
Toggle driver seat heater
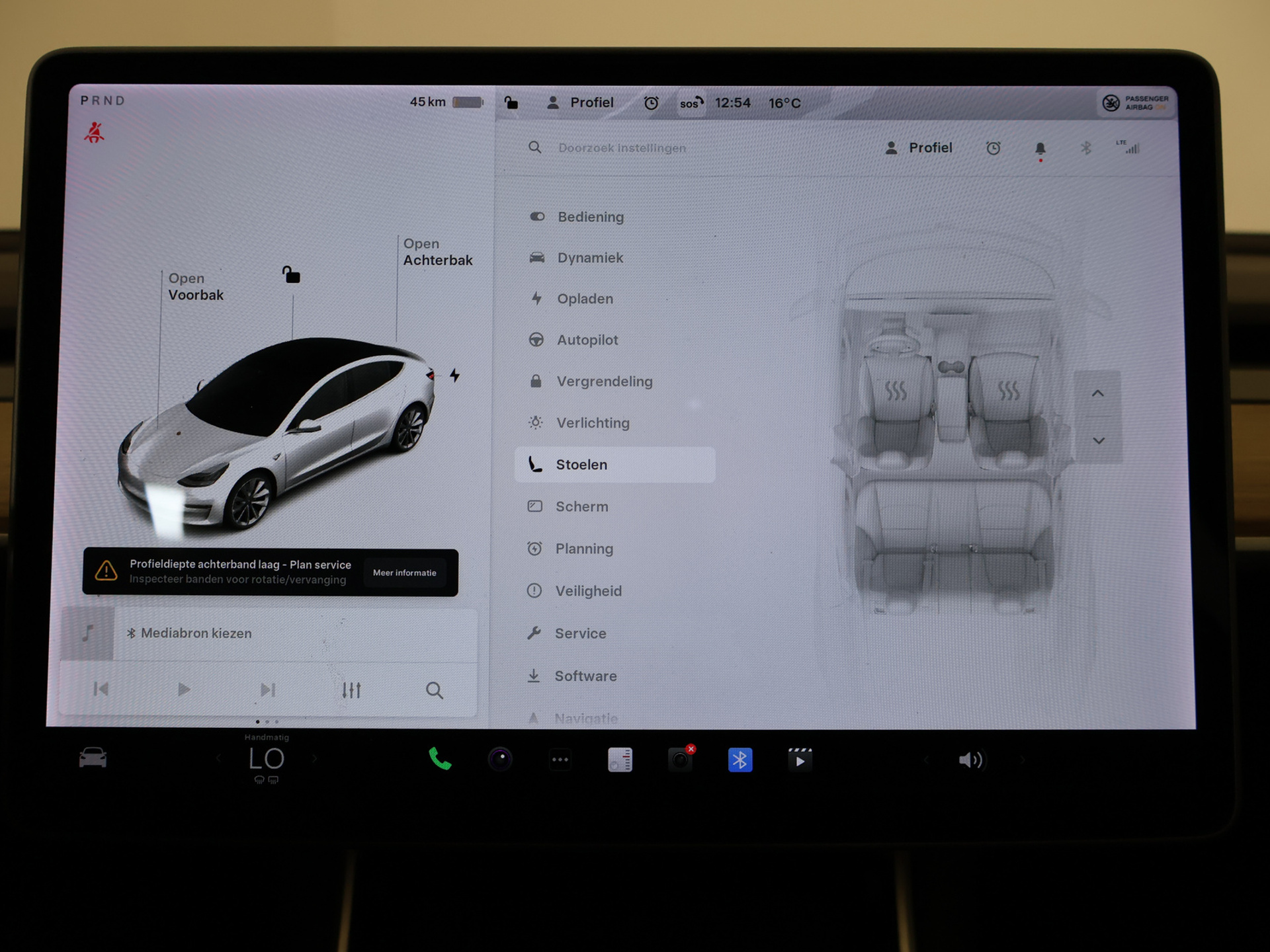coord(896,391)
